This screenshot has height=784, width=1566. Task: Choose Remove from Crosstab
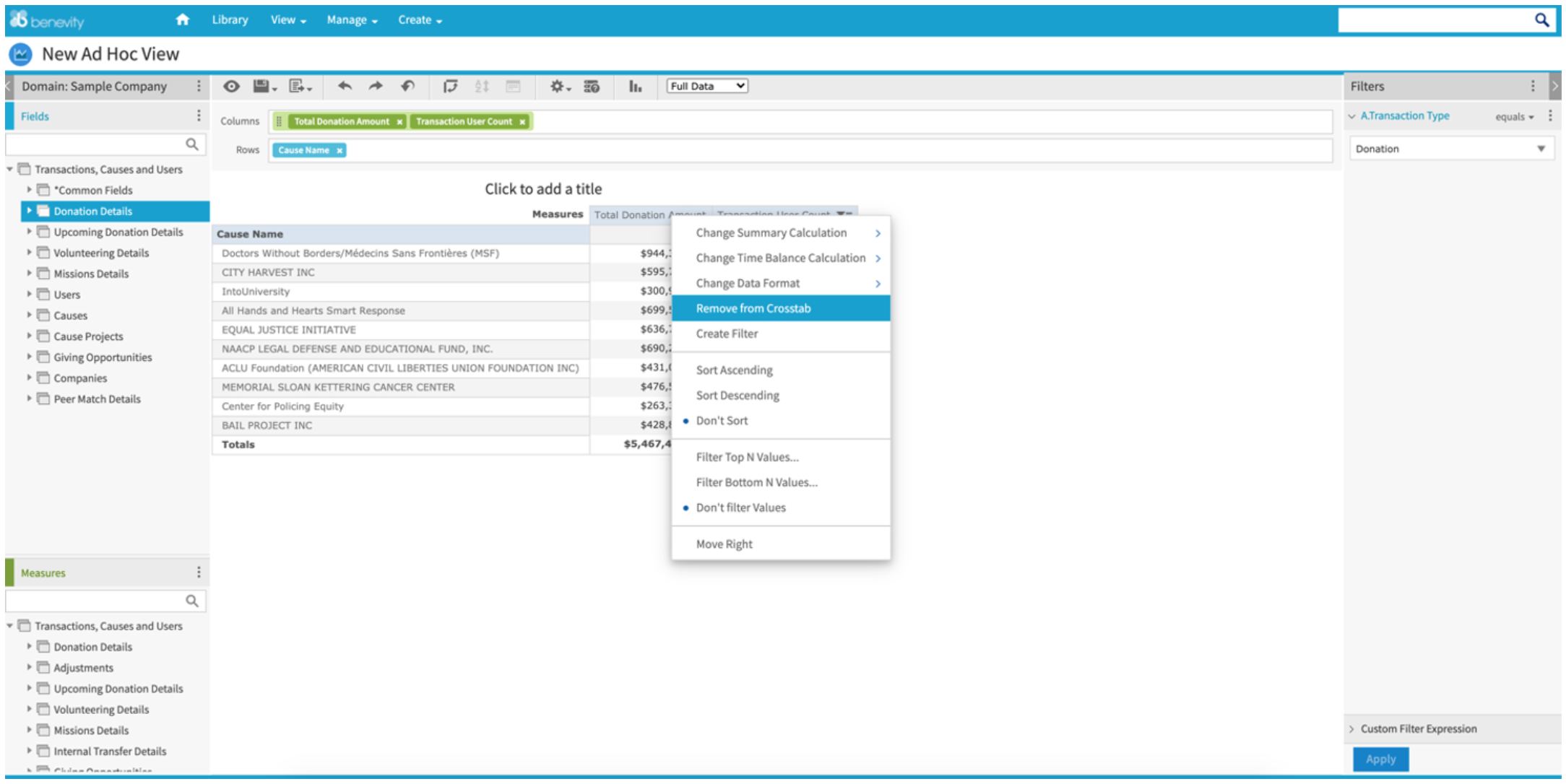click(781, 308)
